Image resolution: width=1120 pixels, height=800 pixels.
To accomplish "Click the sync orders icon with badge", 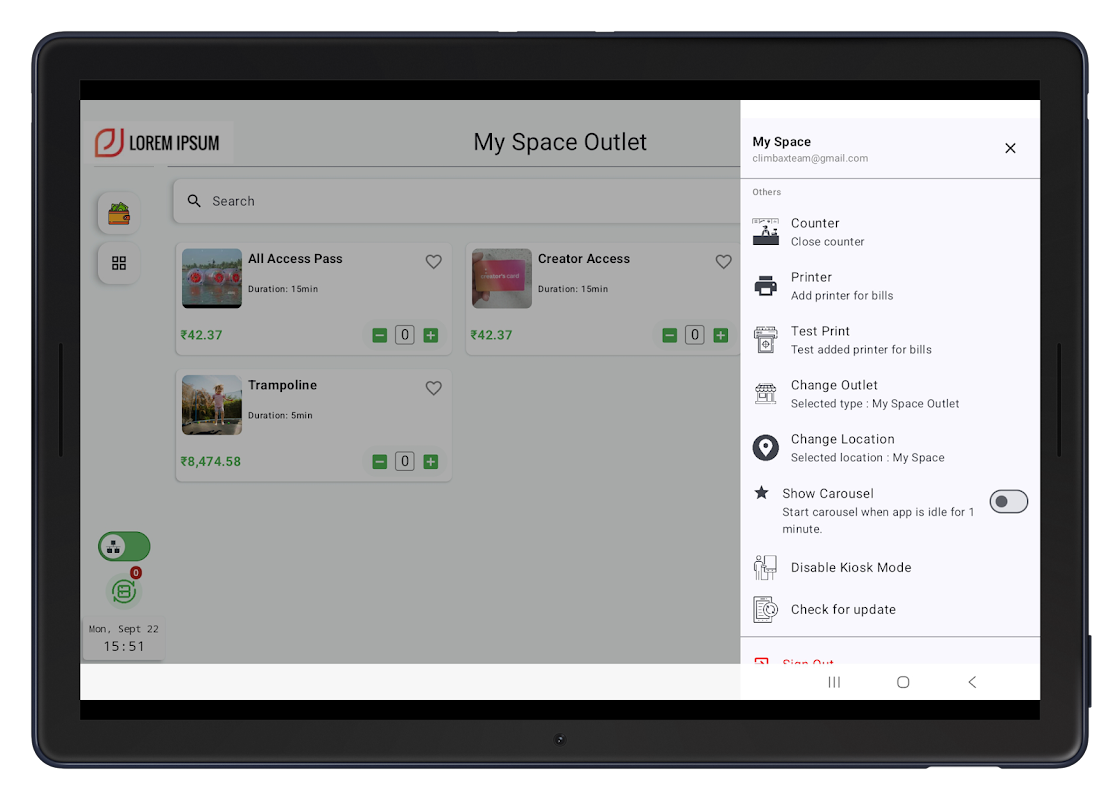I will tap(124, 591).
